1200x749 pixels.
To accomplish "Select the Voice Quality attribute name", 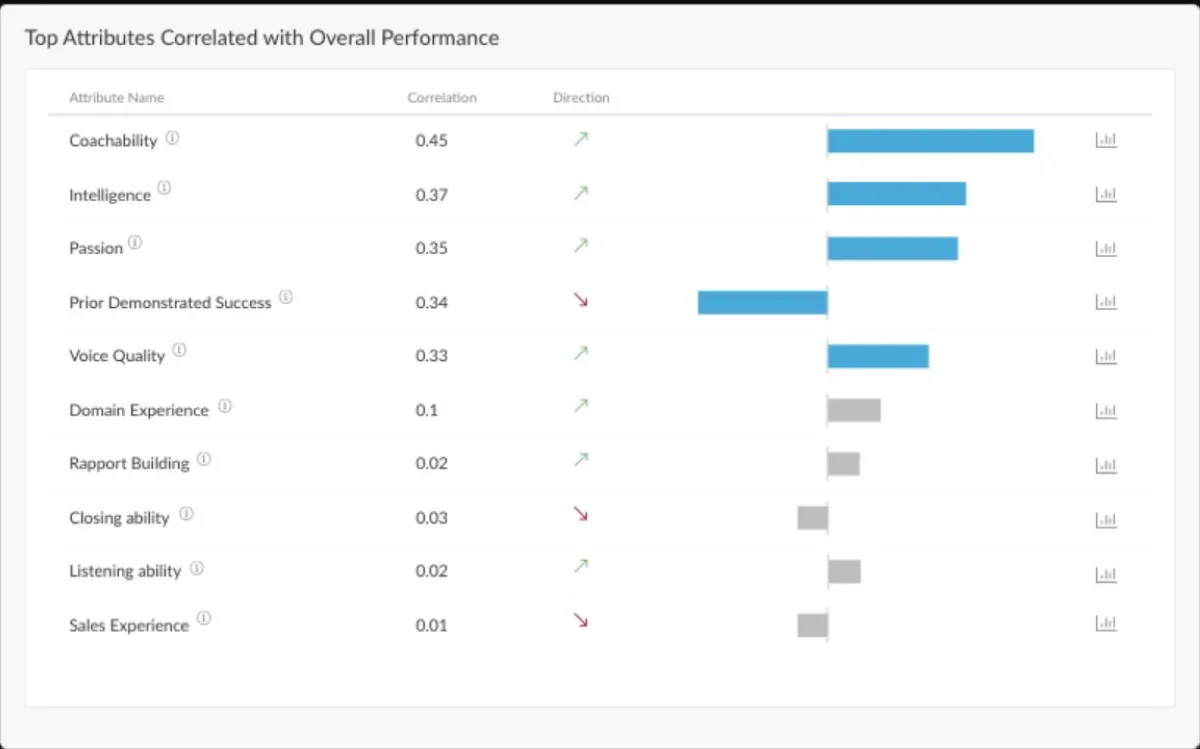I will click(117, 356).
